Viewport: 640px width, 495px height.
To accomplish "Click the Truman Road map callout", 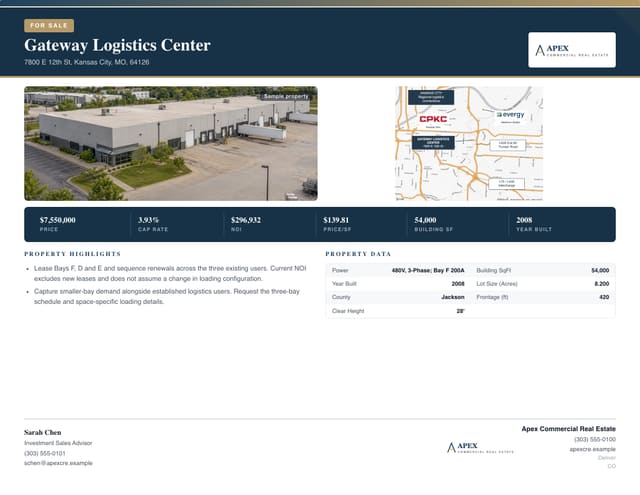I will click(x=507, y=145).
